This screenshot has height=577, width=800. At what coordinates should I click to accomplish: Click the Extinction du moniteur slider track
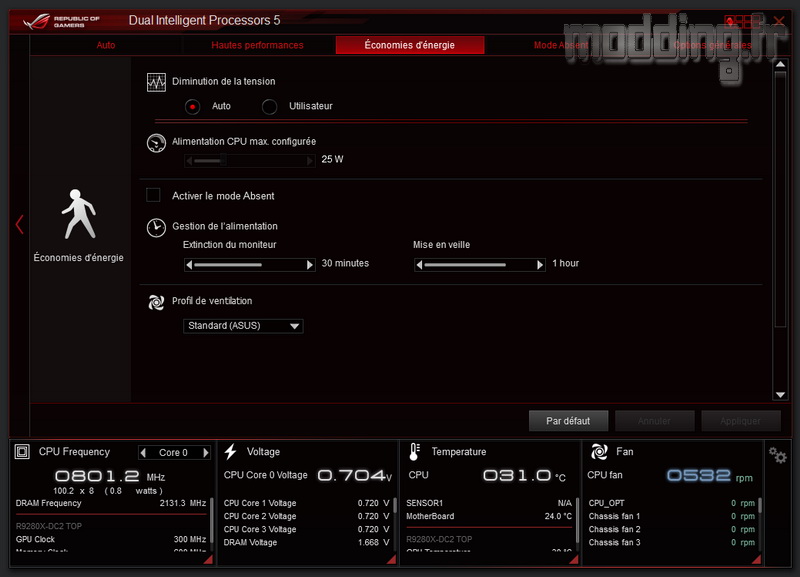[249, 265]
